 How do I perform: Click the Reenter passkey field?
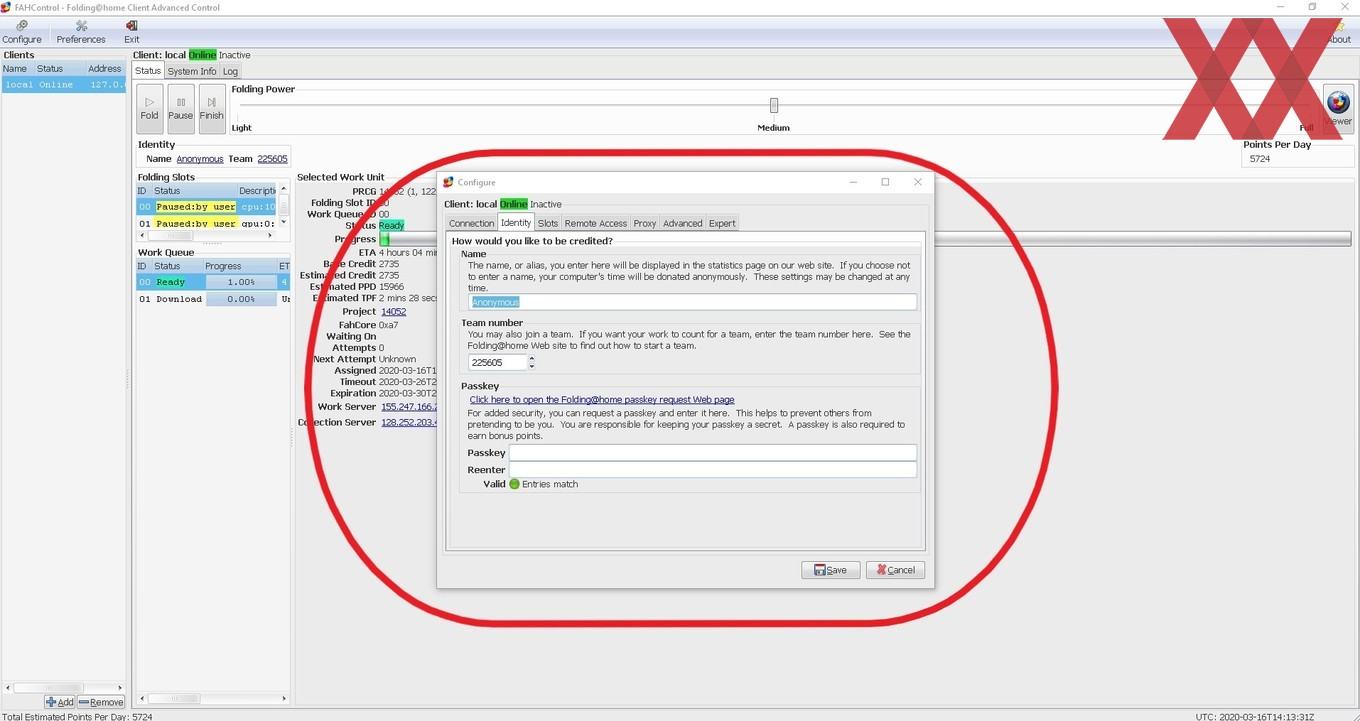(713, 470)
